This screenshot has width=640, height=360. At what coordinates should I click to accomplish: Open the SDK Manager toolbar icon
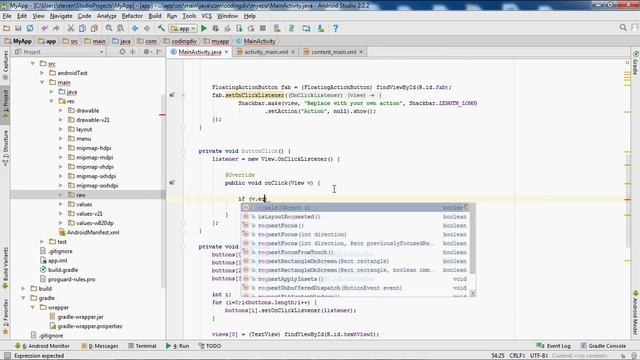tap(321, 28)
